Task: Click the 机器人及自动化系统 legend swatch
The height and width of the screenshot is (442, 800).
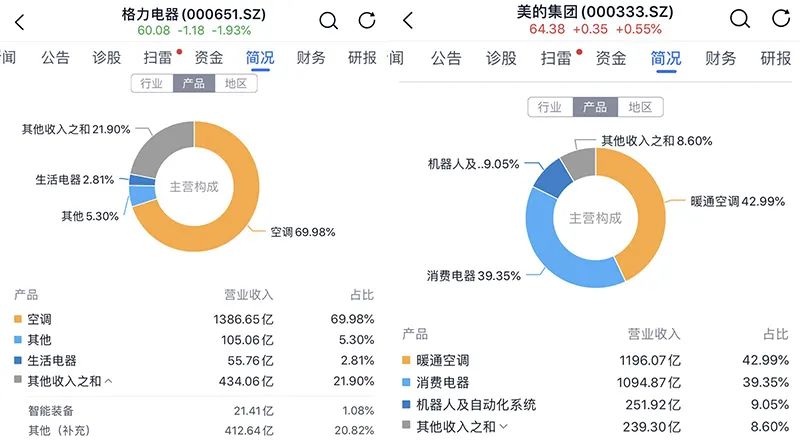Action: tap(406, 404)
